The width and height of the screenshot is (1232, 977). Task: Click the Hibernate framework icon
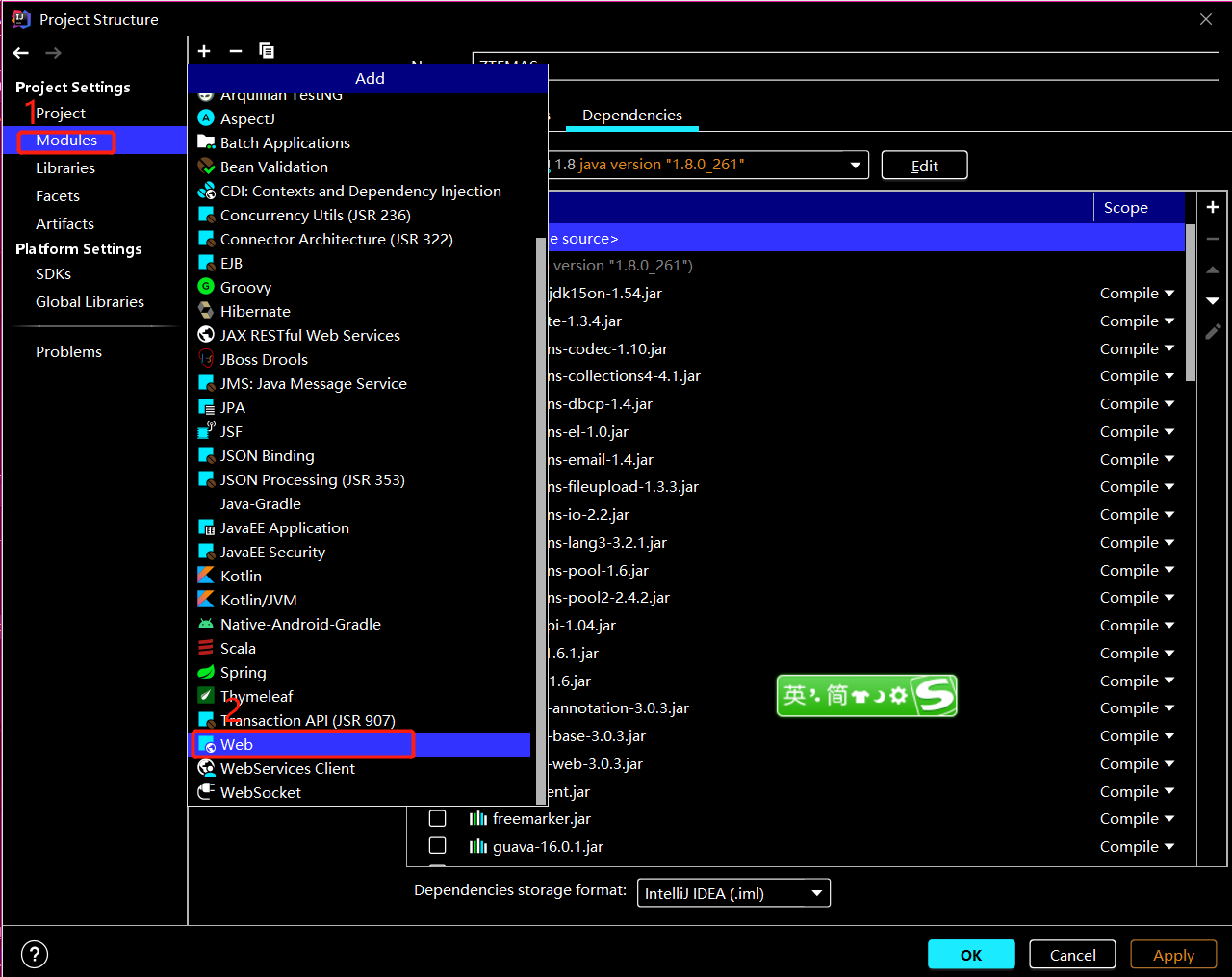[205, 311]
